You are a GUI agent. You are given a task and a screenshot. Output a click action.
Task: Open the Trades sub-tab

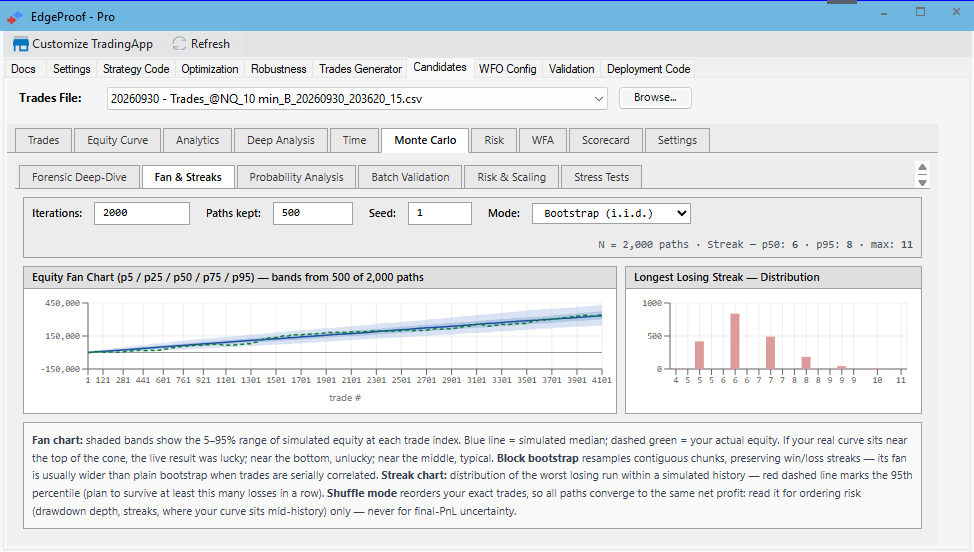pyautogui.click(x=43, y=140)
